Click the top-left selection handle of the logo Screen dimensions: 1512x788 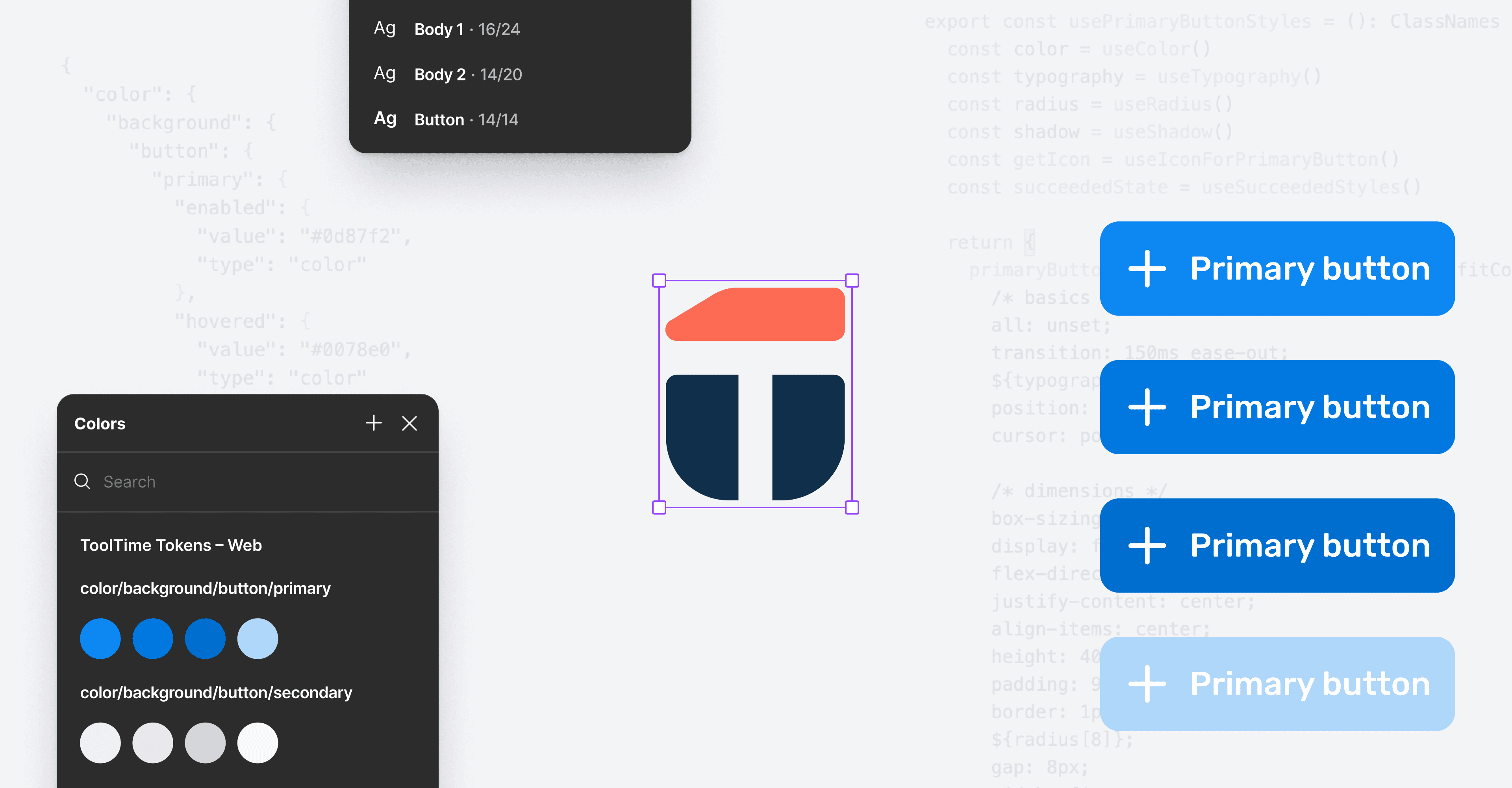coord(659,280)
